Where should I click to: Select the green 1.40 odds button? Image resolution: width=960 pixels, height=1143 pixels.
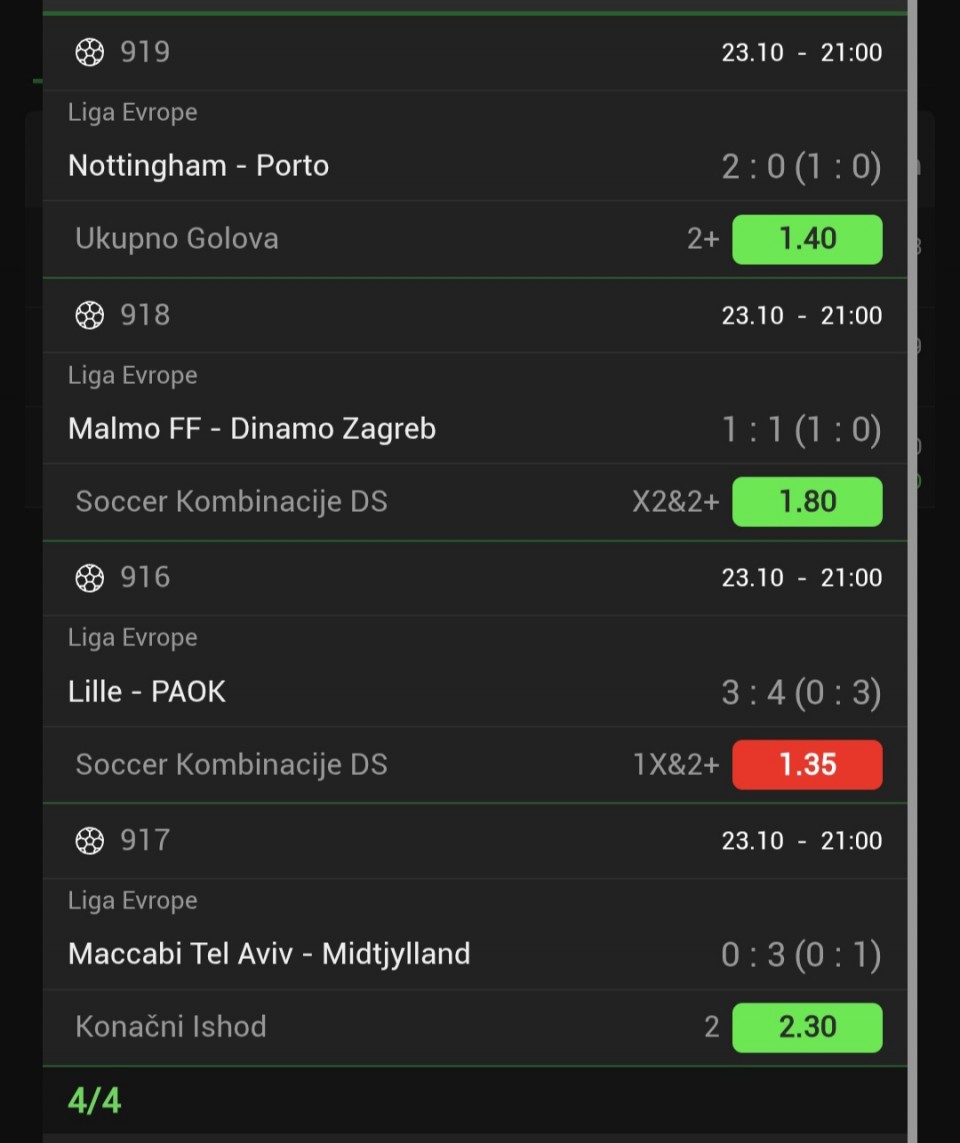(807, 239)
